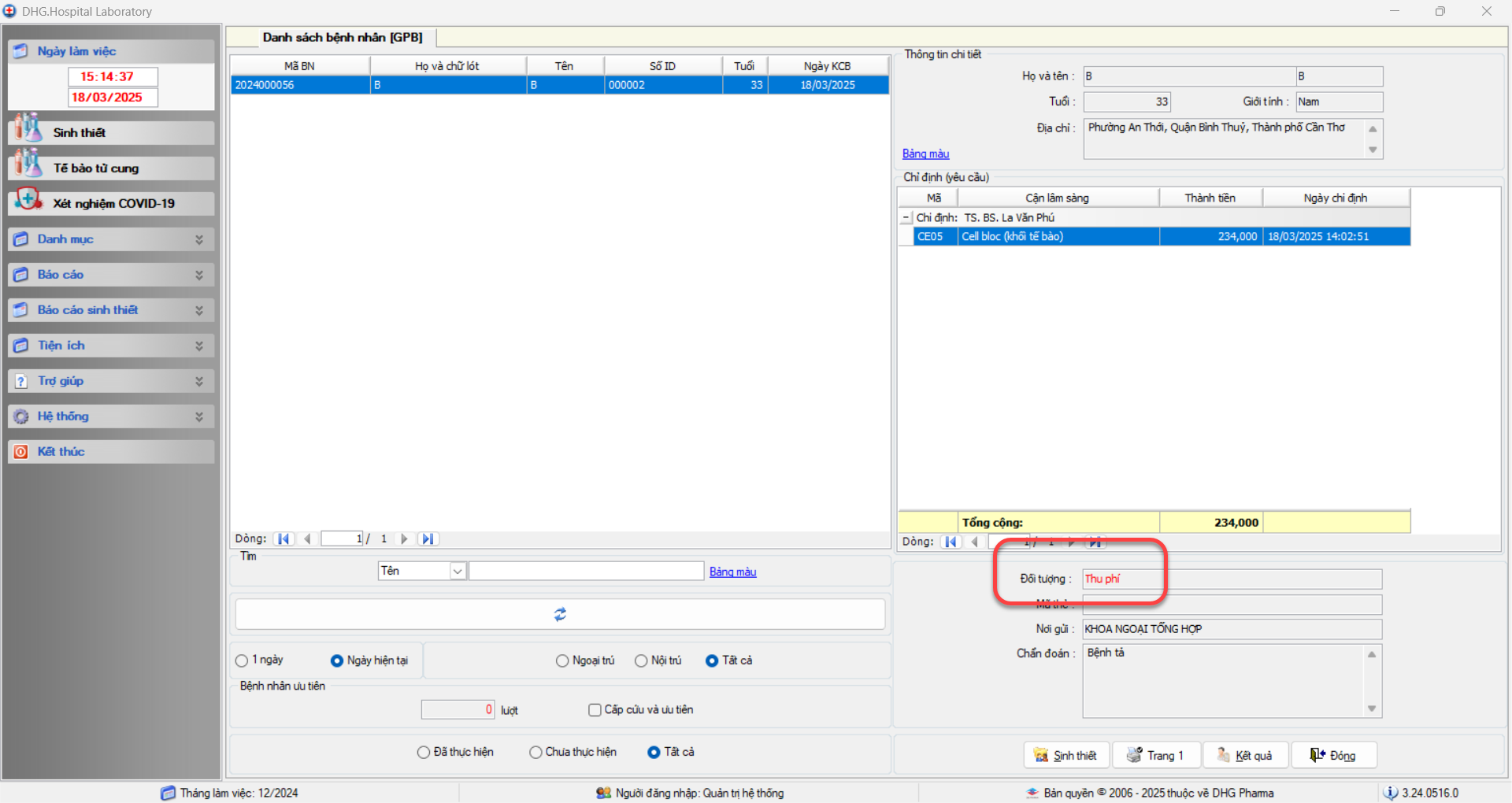Viewport: 1512px width, 803px height.
Task: Select Tất cả beside Chưa thực hiện
Action: tap(654, 753)
